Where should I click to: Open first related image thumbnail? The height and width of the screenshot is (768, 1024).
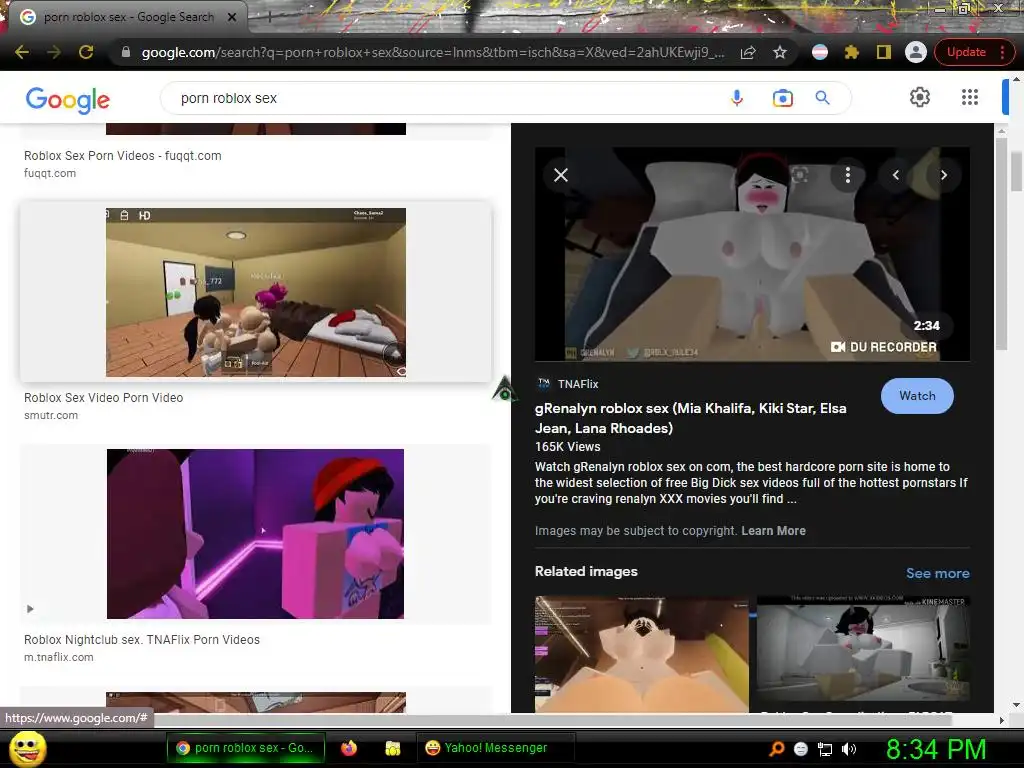(641, 654)
